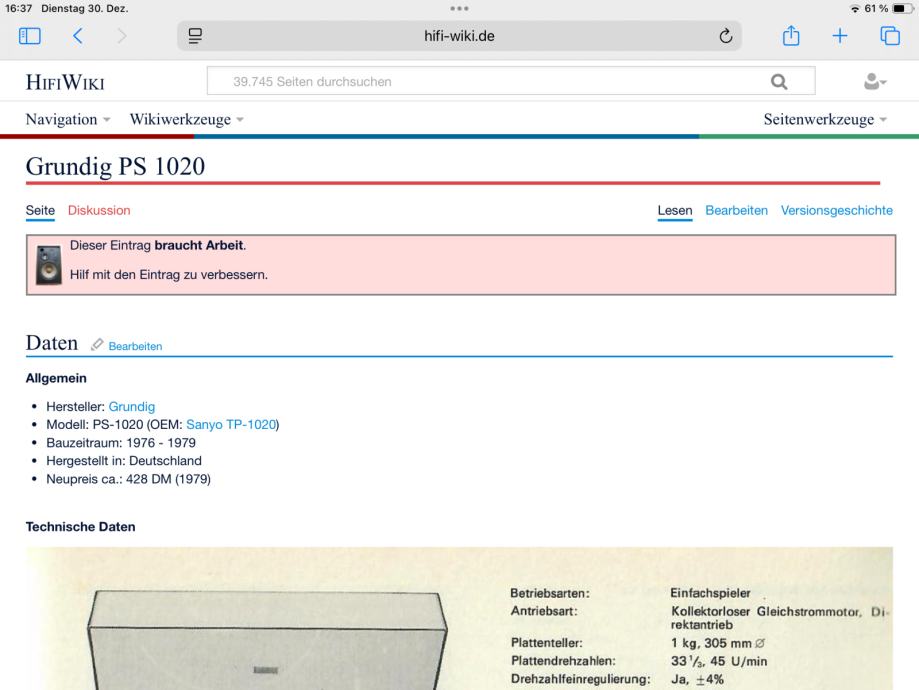Viewport: 919px width, 690px height.
Task: Click the search magnifier icon
Action: pos(779,81)
